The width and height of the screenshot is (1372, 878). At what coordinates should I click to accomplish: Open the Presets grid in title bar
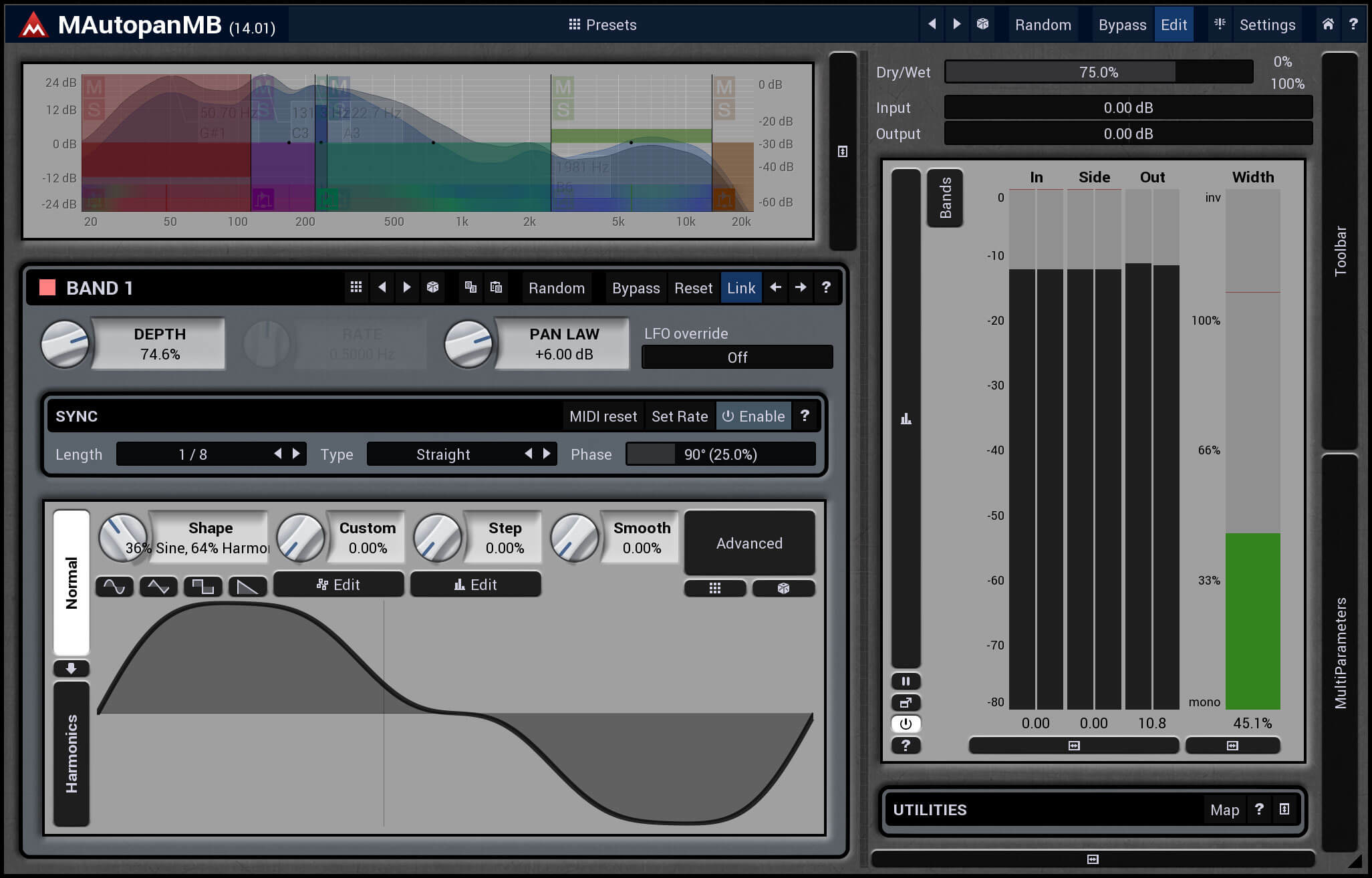pyautogui.click(x=601, y=25)
